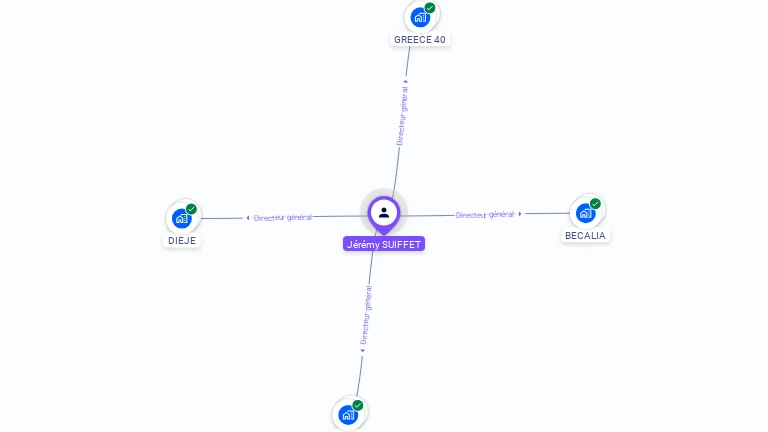Select the DIEJE company node icon
768x432 pixels.
click(x=182, y=218)
